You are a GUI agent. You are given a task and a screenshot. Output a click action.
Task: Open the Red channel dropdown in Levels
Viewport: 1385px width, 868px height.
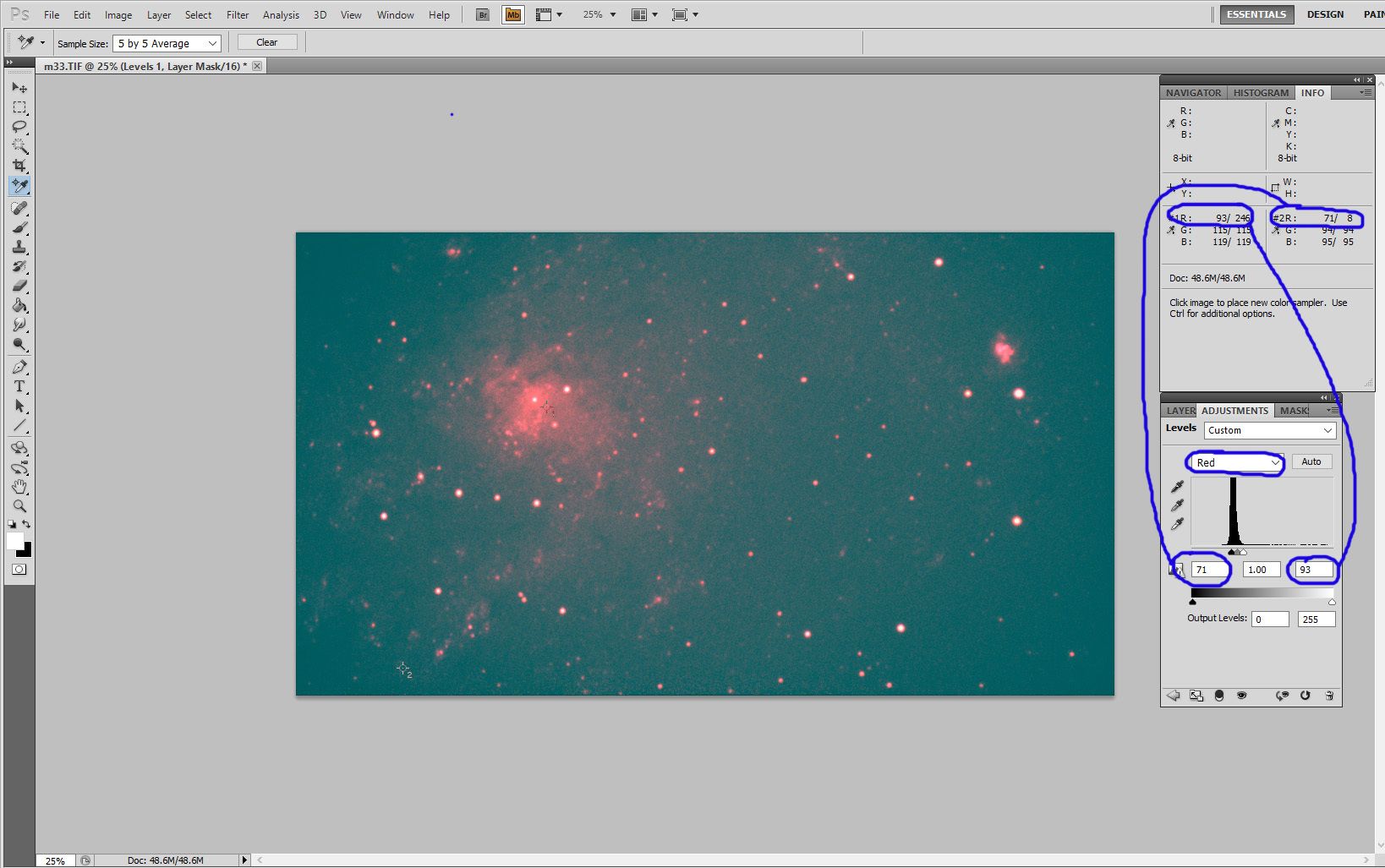(1234, 462)
